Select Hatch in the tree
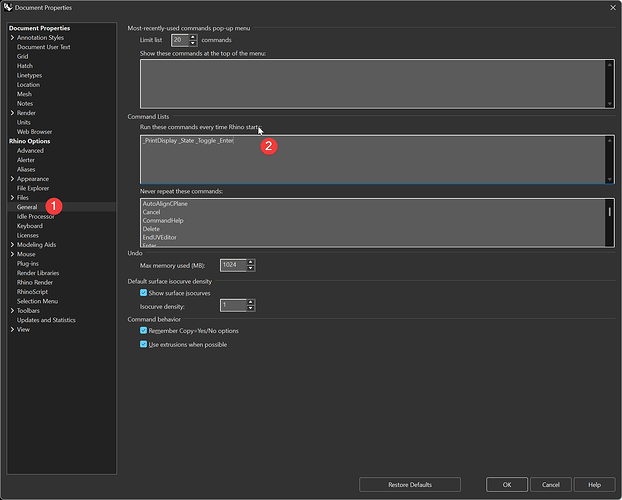This screenshot has height=500, width=622. tap(25, 66)
